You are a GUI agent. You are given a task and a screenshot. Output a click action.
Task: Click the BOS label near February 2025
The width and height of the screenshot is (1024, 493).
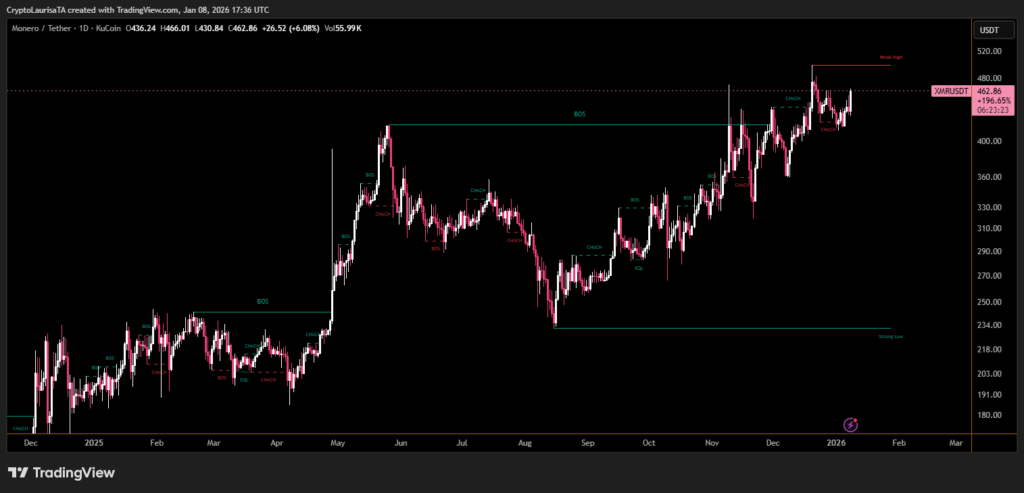click(x=262, y=302)
